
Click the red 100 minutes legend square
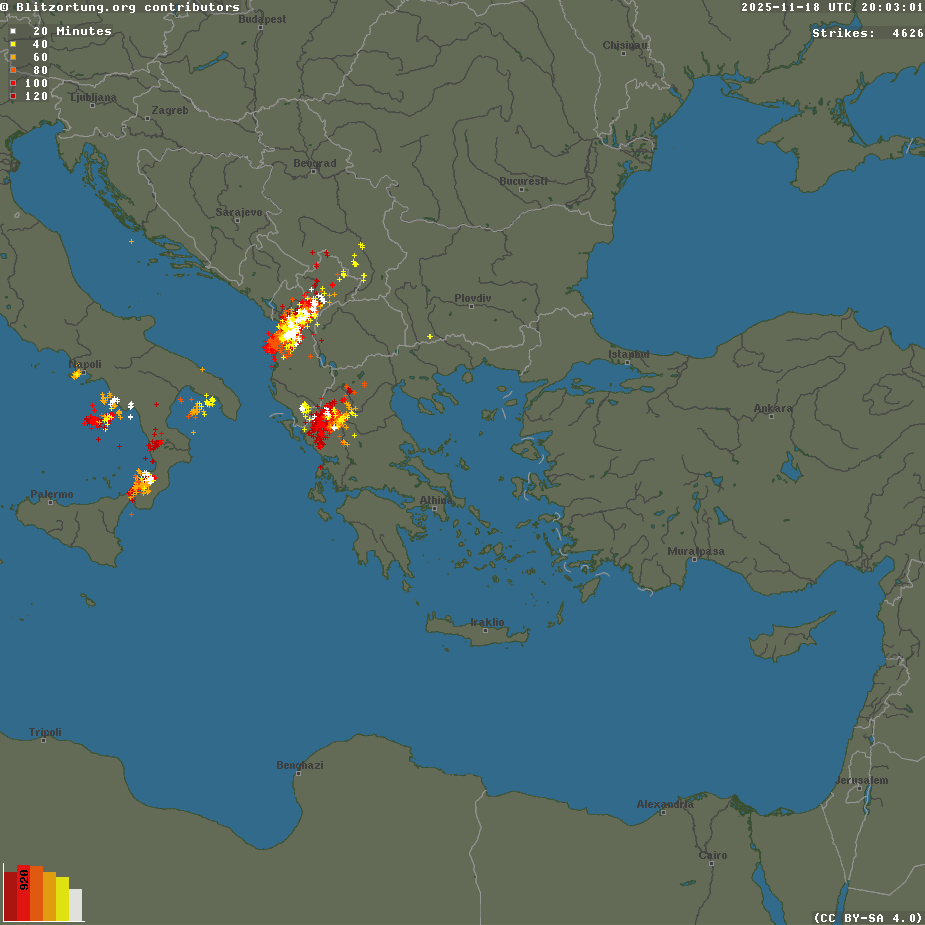[13, 84]
